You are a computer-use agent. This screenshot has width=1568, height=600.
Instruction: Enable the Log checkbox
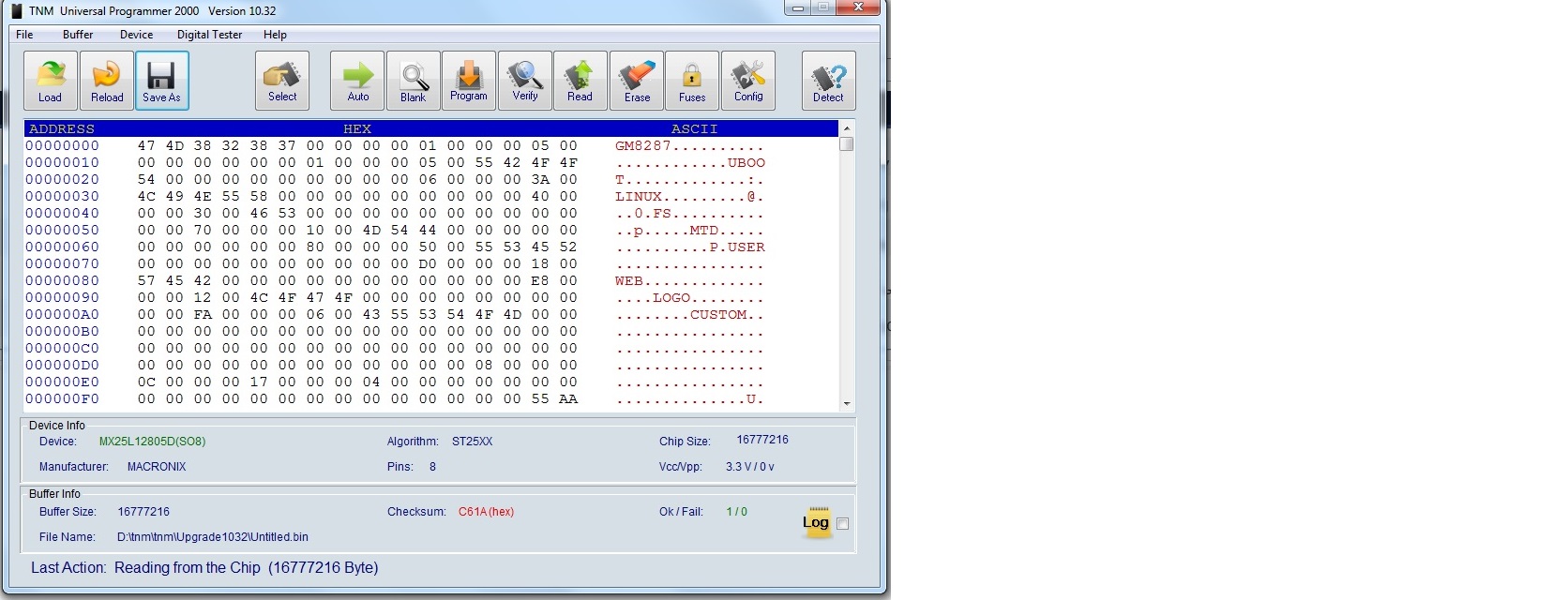click(842, 524)
